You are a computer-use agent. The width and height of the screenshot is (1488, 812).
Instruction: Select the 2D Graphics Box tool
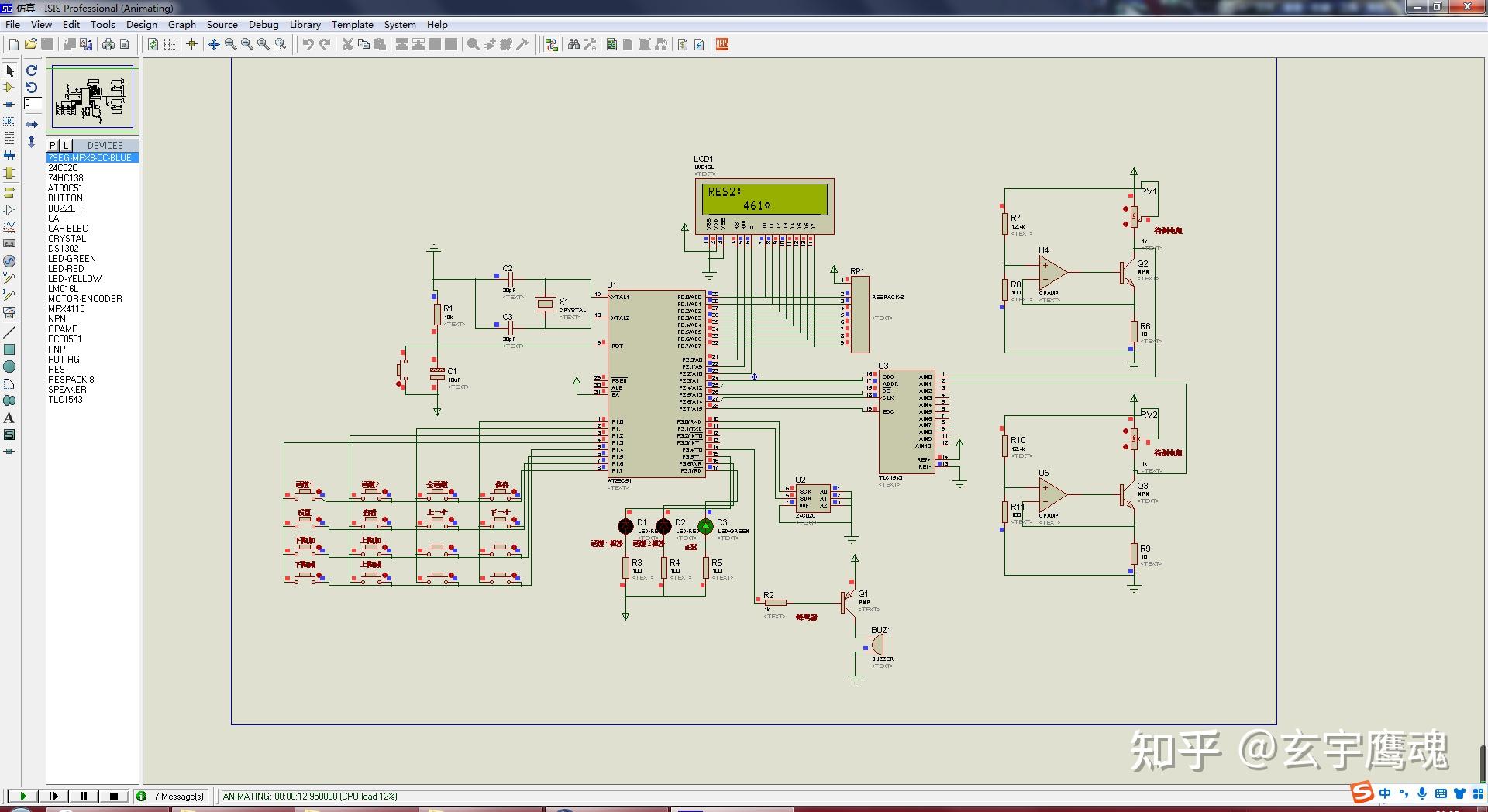(9, 349)
